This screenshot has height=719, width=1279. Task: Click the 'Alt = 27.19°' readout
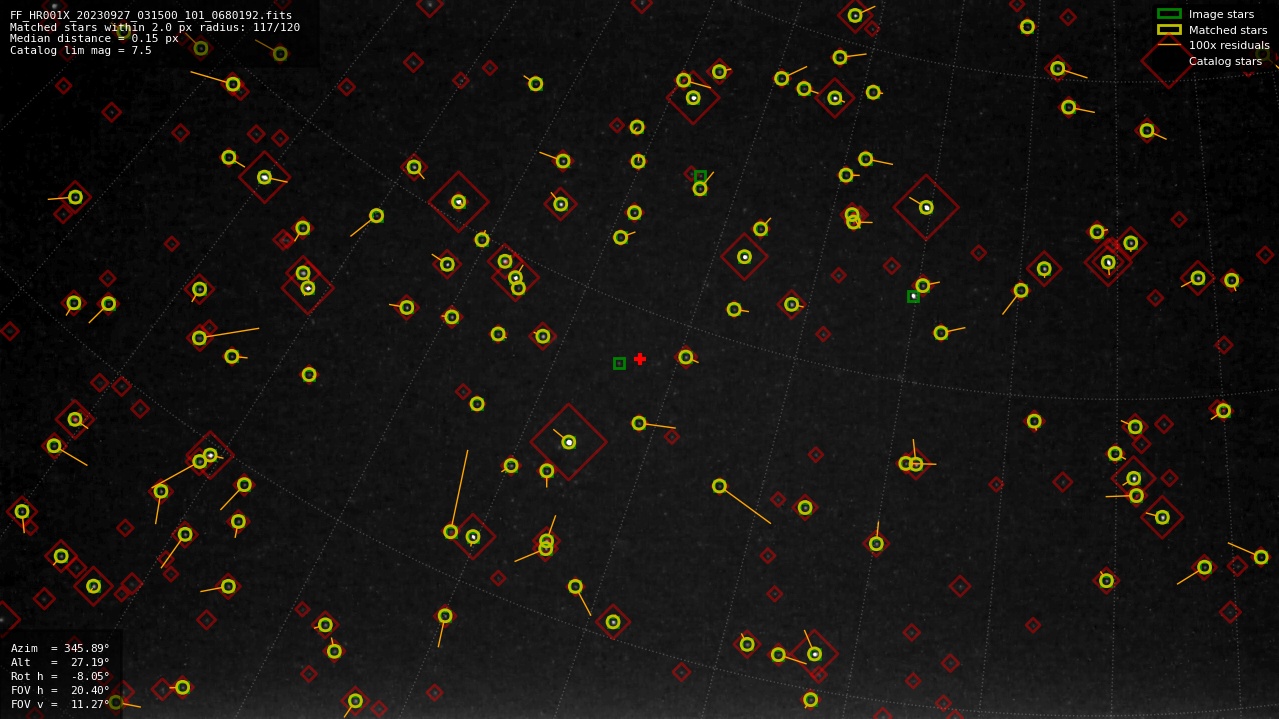tap(60, 662)
